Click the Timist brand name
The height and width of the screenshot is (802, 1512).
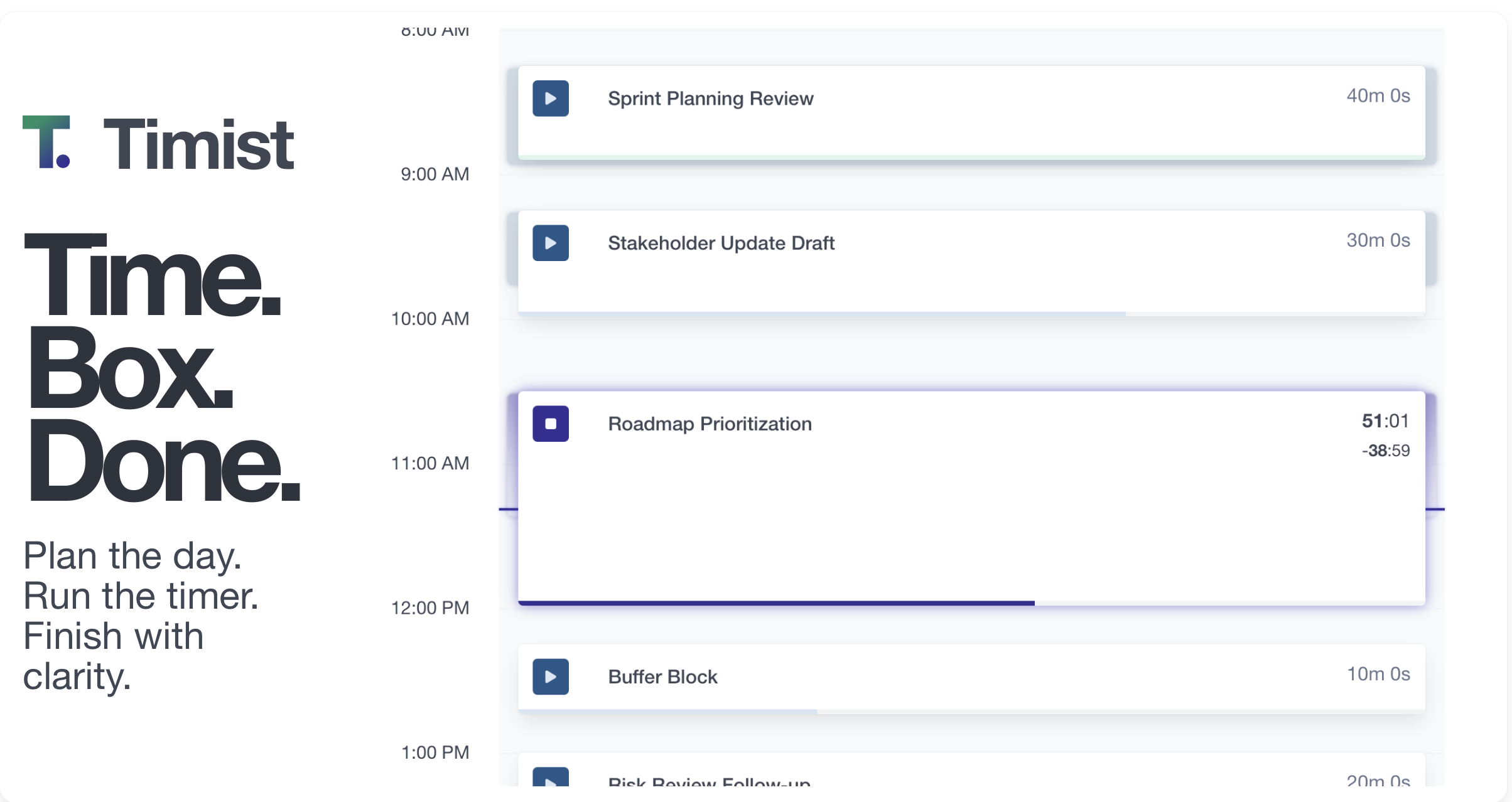pos(198,145)
